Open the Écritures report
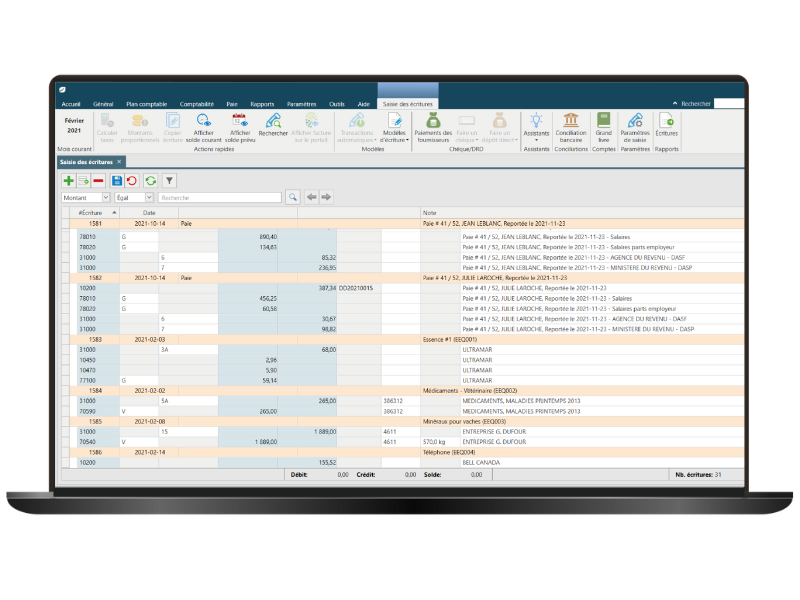 666,125
